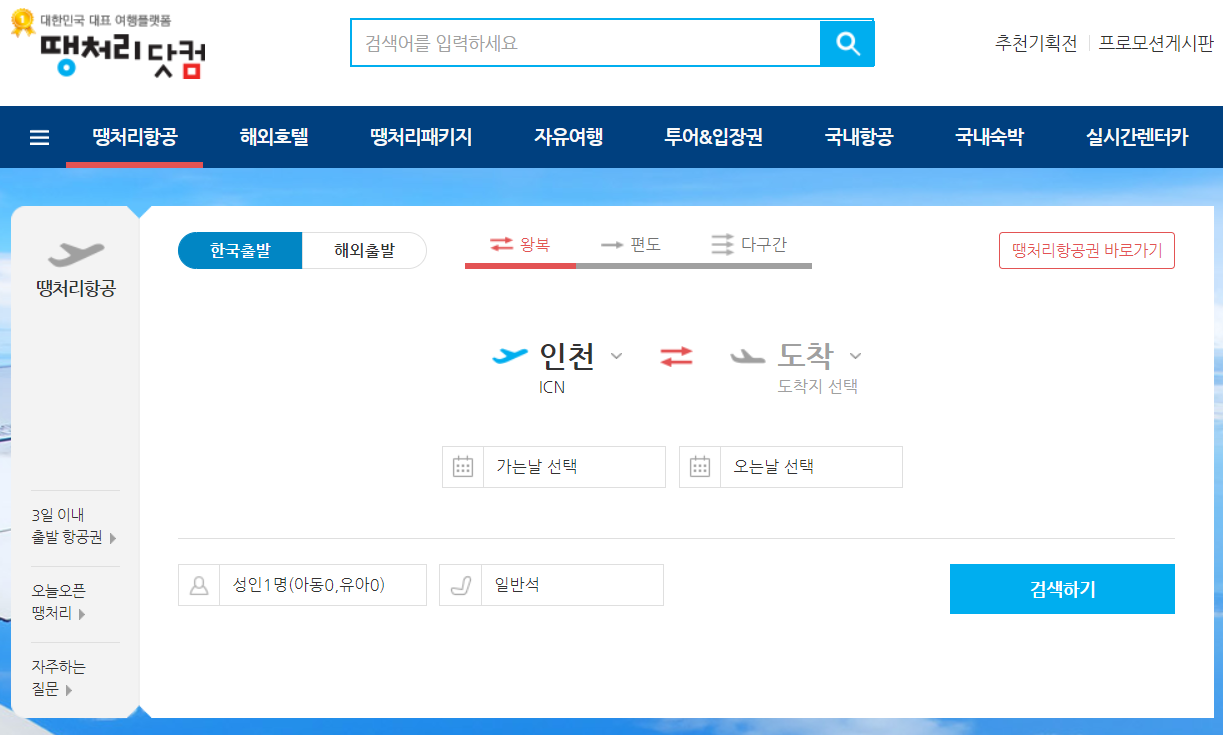Click the calendar icon for 가는날

[x=463, y=467]
